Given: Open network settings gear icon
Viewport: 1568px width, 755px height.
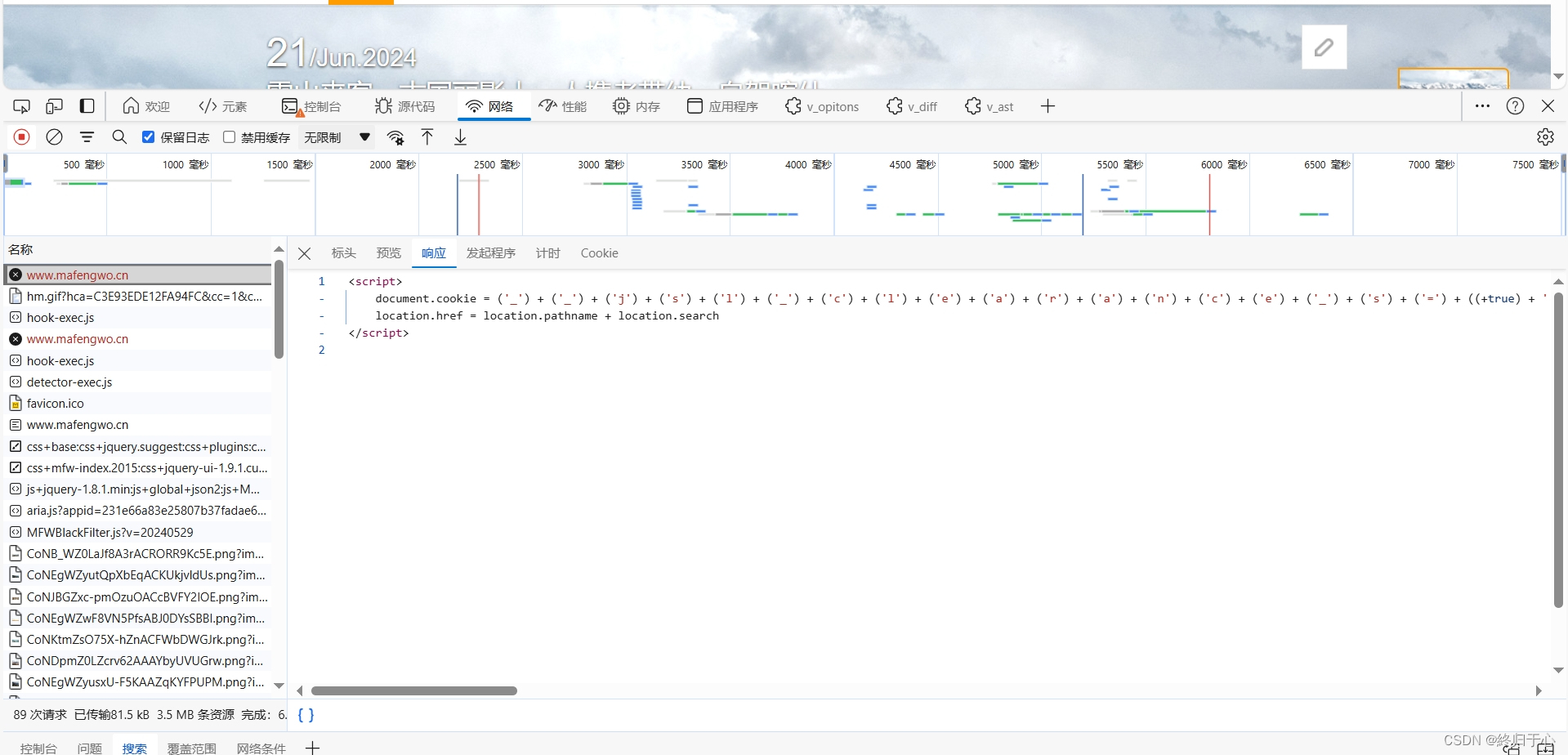Looking at the screenshot, I should (1545, 137).
